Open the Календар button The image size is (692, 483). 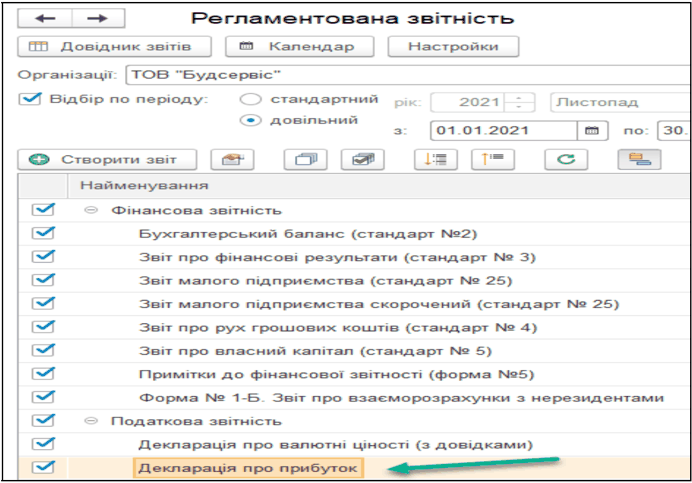click(x=300, y=46)
